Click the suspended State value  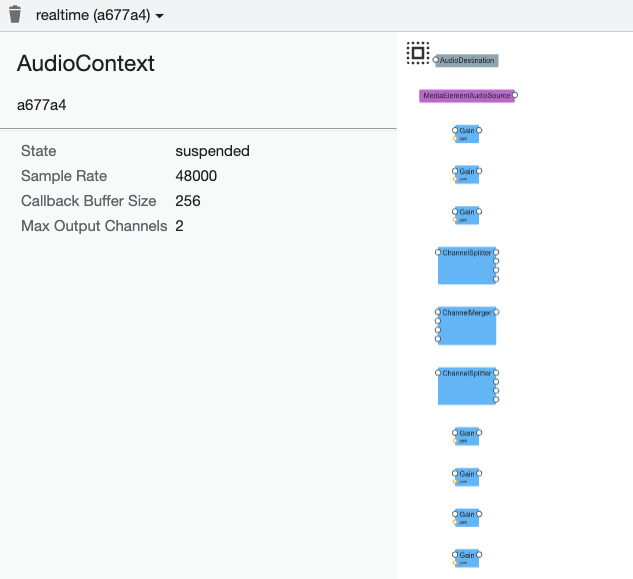[x=212, y=151]
